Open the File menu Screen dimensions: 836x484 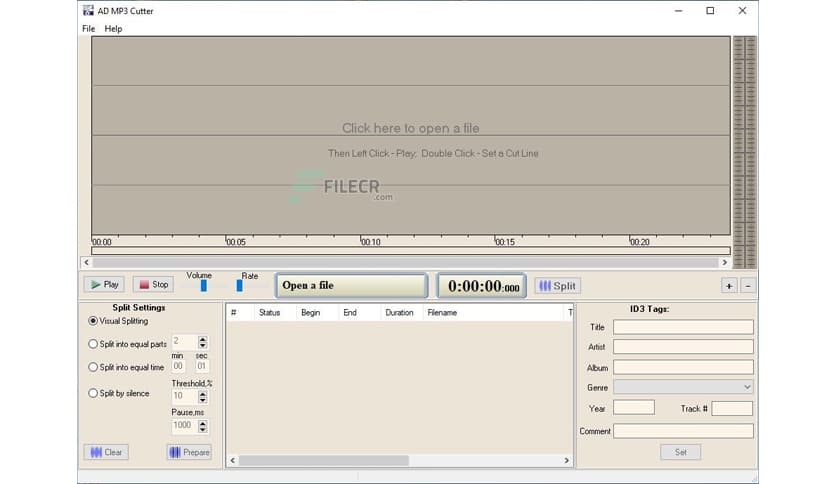89,29
